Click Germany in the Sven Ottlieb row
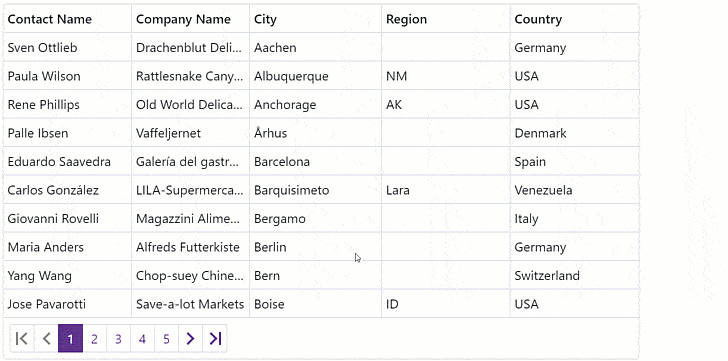 pos(574,47)
